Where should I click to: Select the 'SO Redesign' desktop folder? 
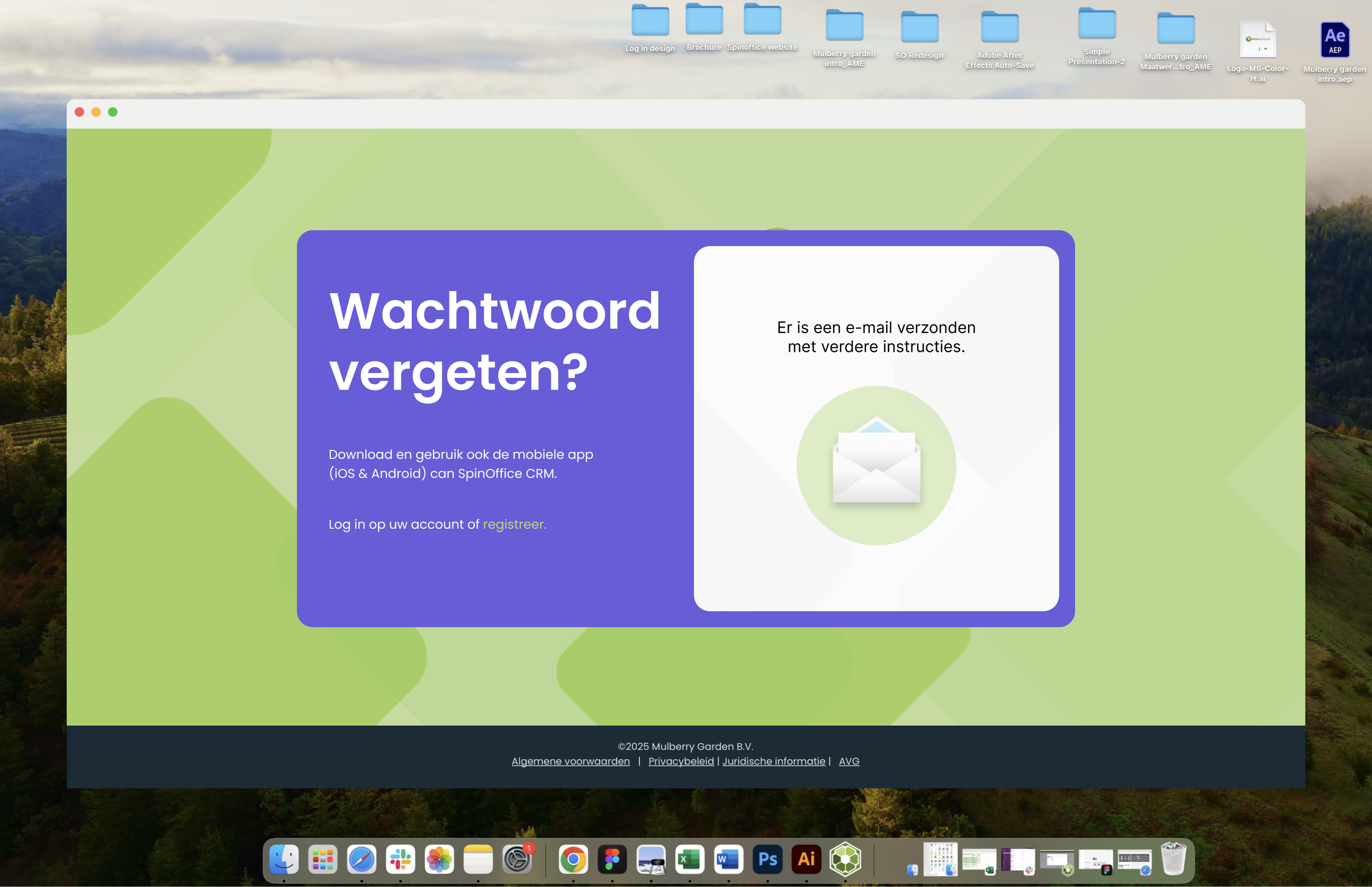[919, 28]
